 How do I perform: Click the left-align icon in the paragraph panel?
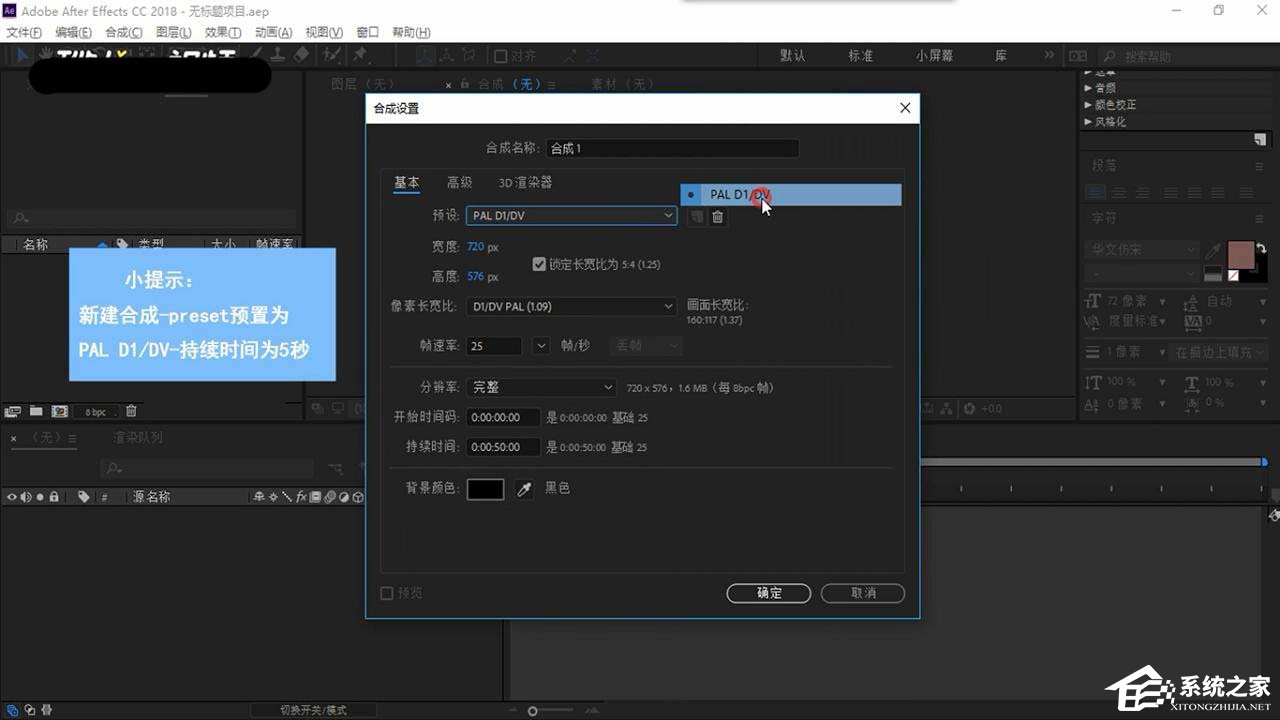point(1096,192)
